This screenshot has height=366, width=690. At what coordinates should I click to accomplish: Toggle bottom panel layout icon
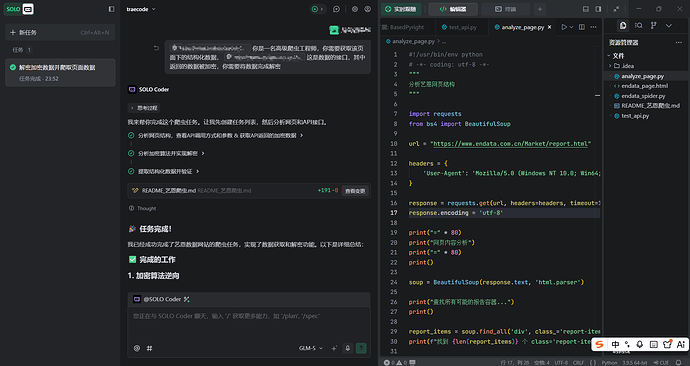[586, 9]
